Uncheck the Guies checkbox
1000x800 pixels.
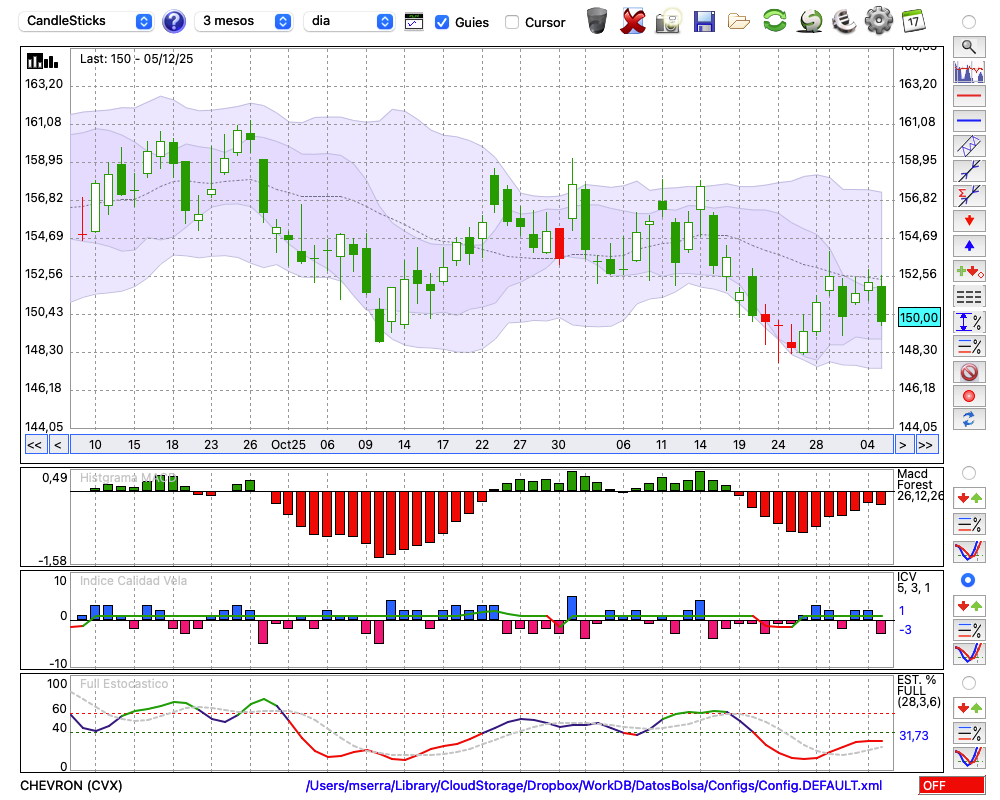coord(442,22)
